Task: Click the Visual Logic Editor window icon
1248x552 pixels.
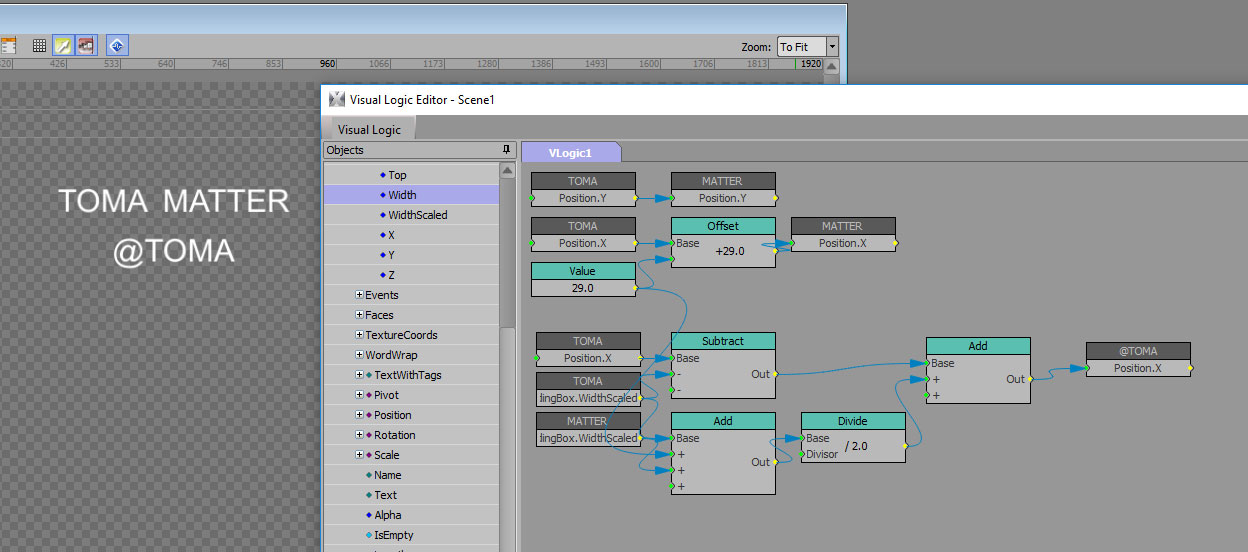Action: [337, 99]
